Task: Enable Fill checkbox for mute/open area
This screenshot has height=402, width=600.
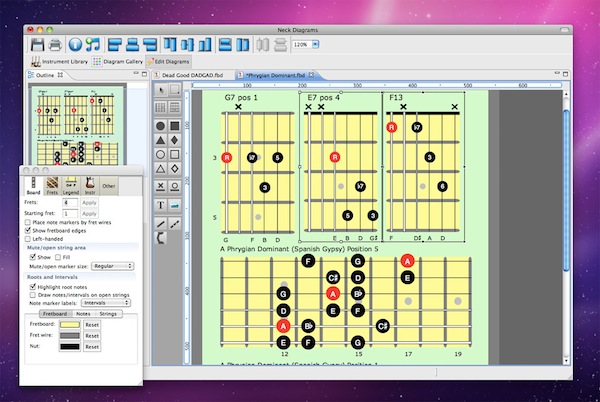Action: point(58,257)
